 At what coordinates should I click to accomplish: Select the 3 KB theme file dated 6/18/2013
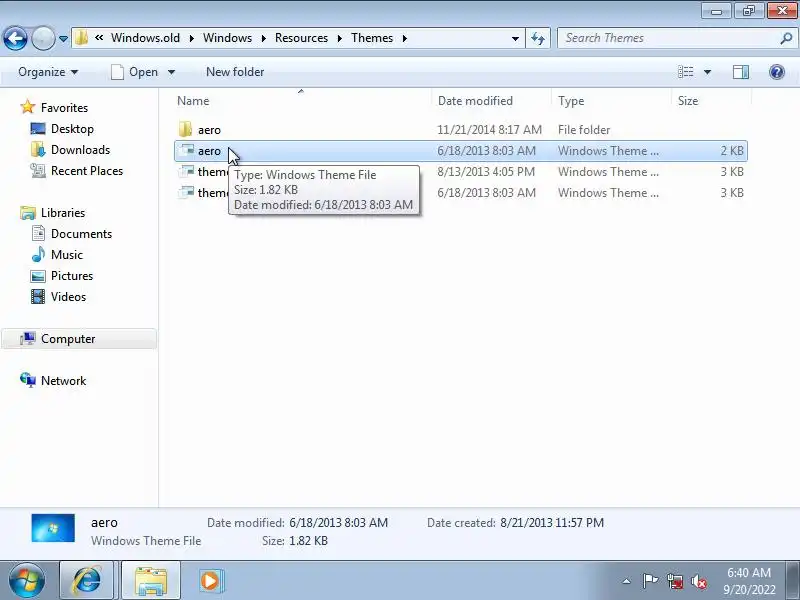(x=461, y=193)
